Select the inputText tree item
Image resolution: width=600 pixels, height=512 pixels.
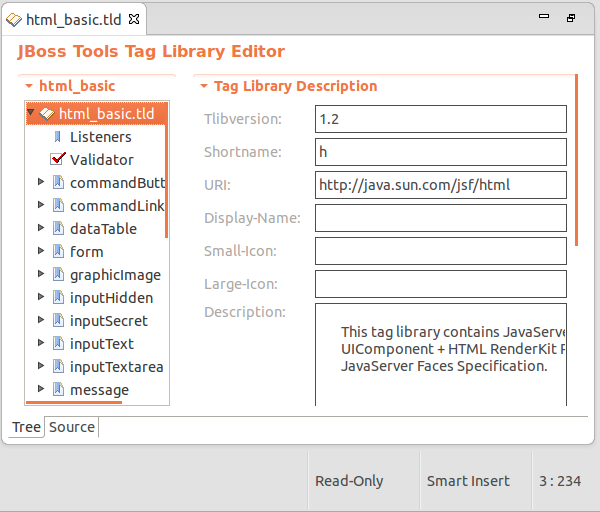coord(102,344)
